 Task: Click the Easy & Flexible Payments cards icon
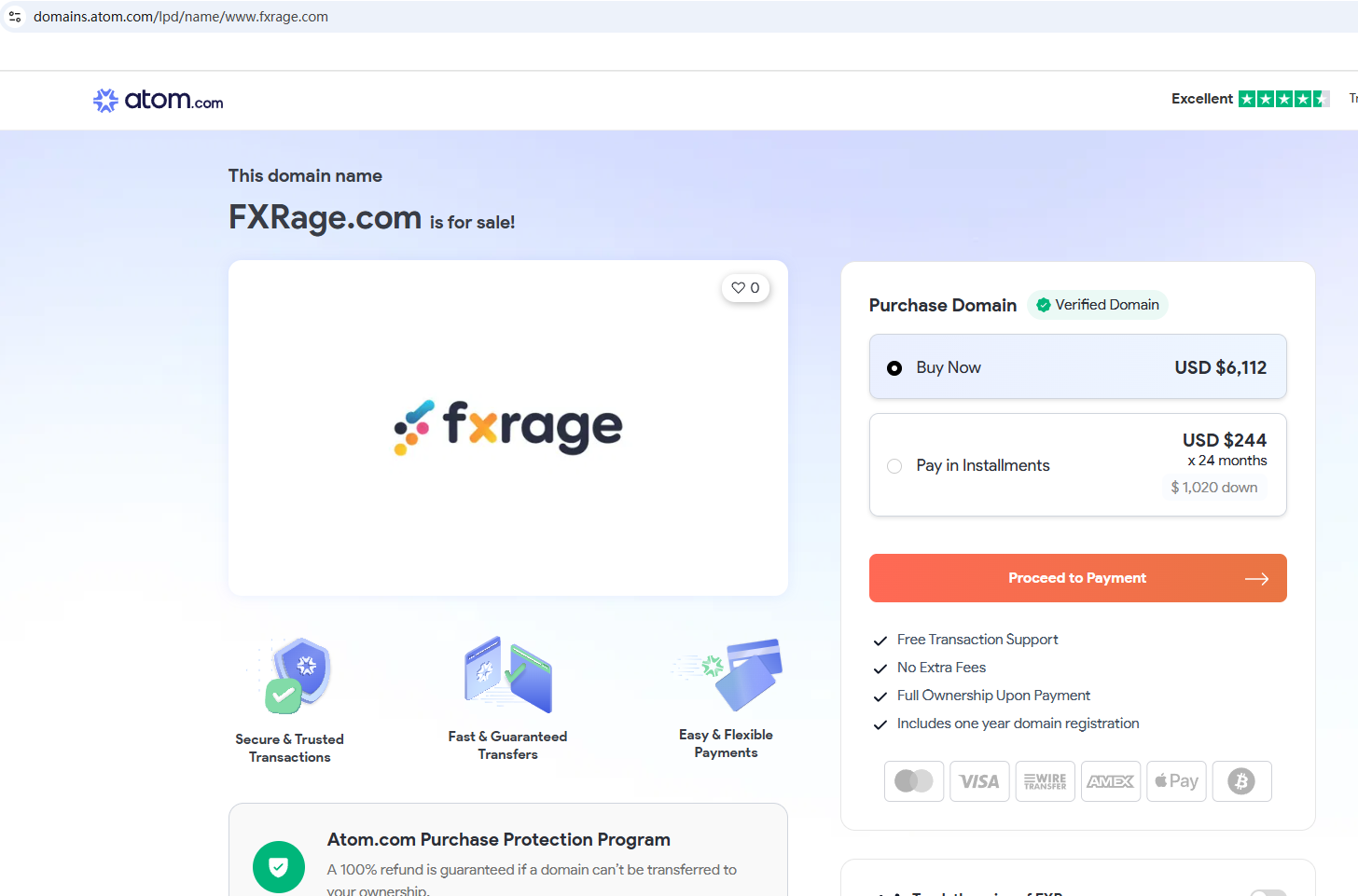tap(727, 673)
